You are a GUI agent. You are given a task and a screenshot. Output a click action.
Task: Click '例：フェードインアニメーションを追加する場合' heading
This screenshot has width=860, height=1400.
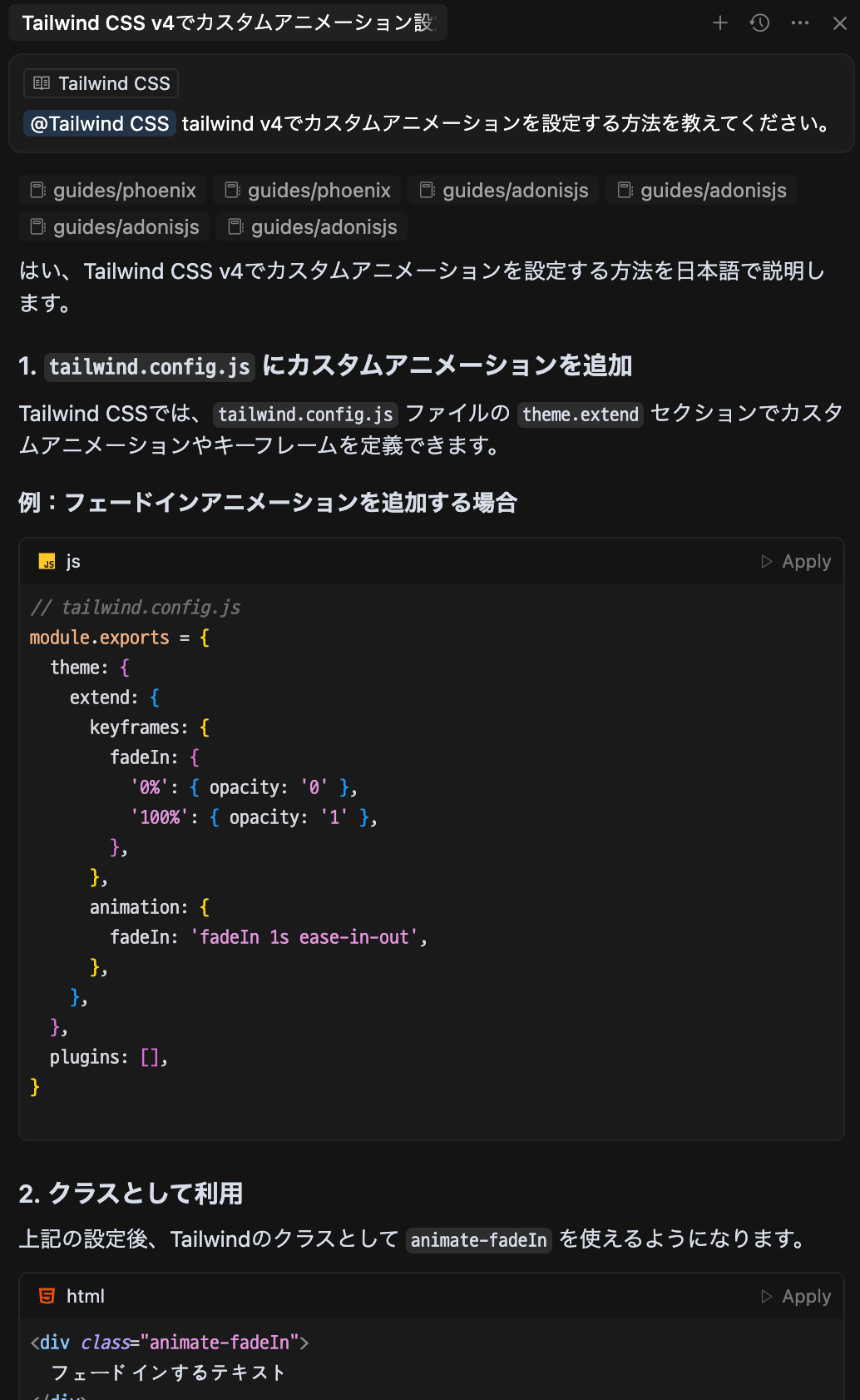coord(268,502)
